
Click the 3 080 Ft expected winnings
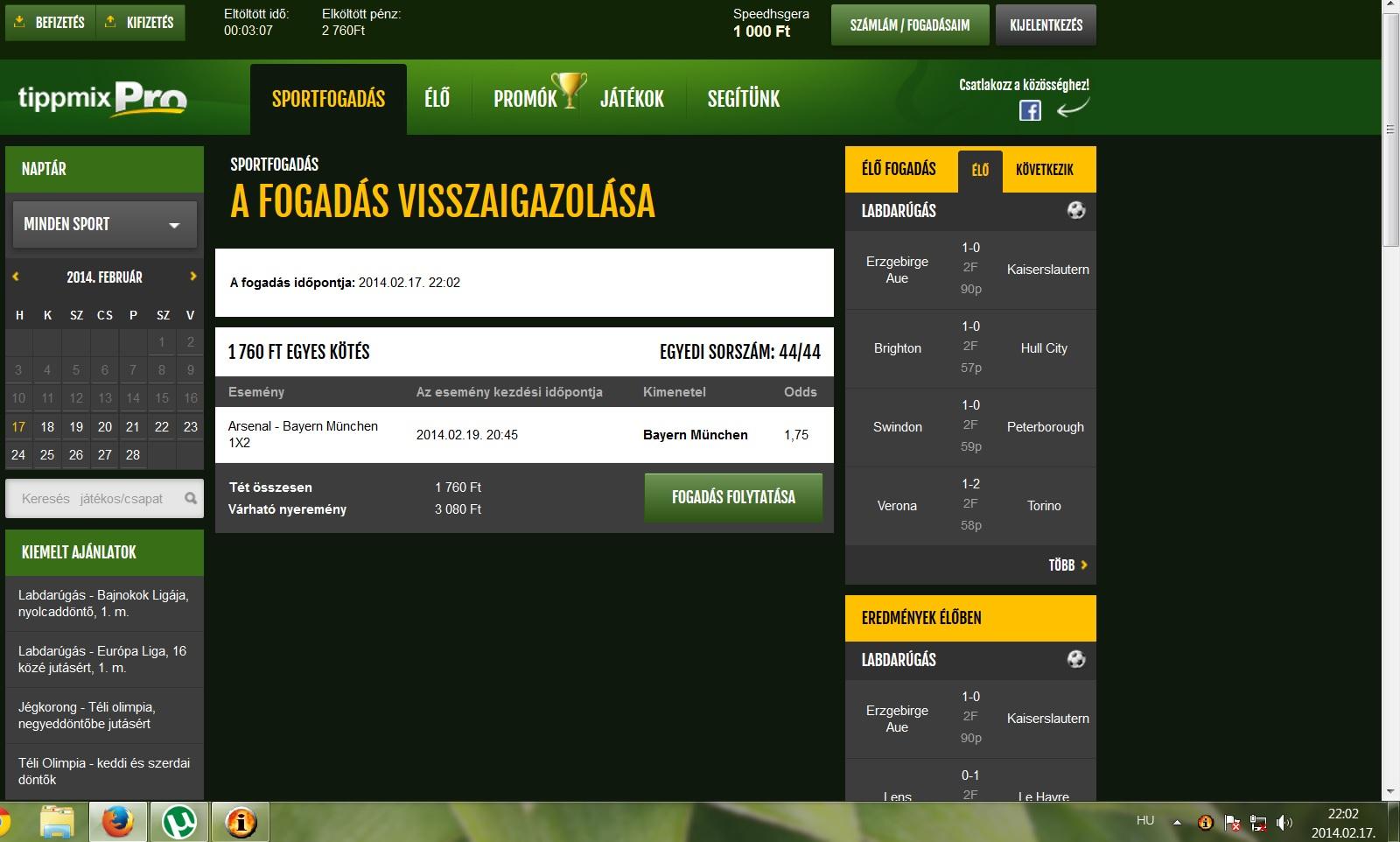click(458, 509)
